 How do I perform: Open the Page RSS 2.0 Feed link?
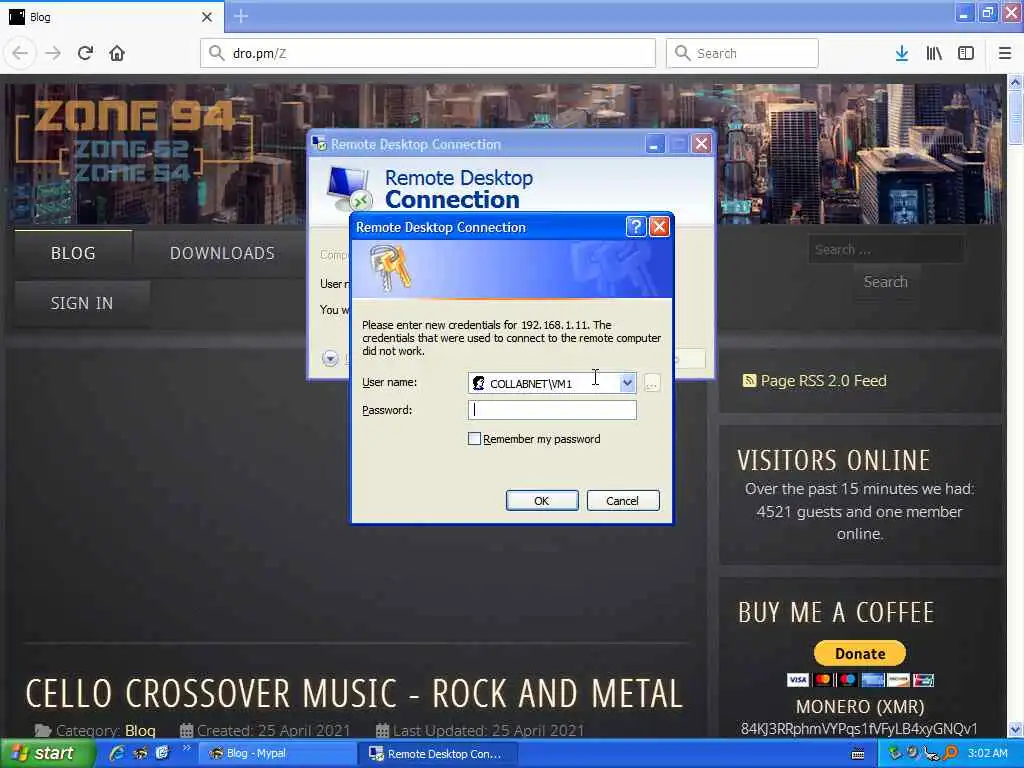click(x=824, y=381)
